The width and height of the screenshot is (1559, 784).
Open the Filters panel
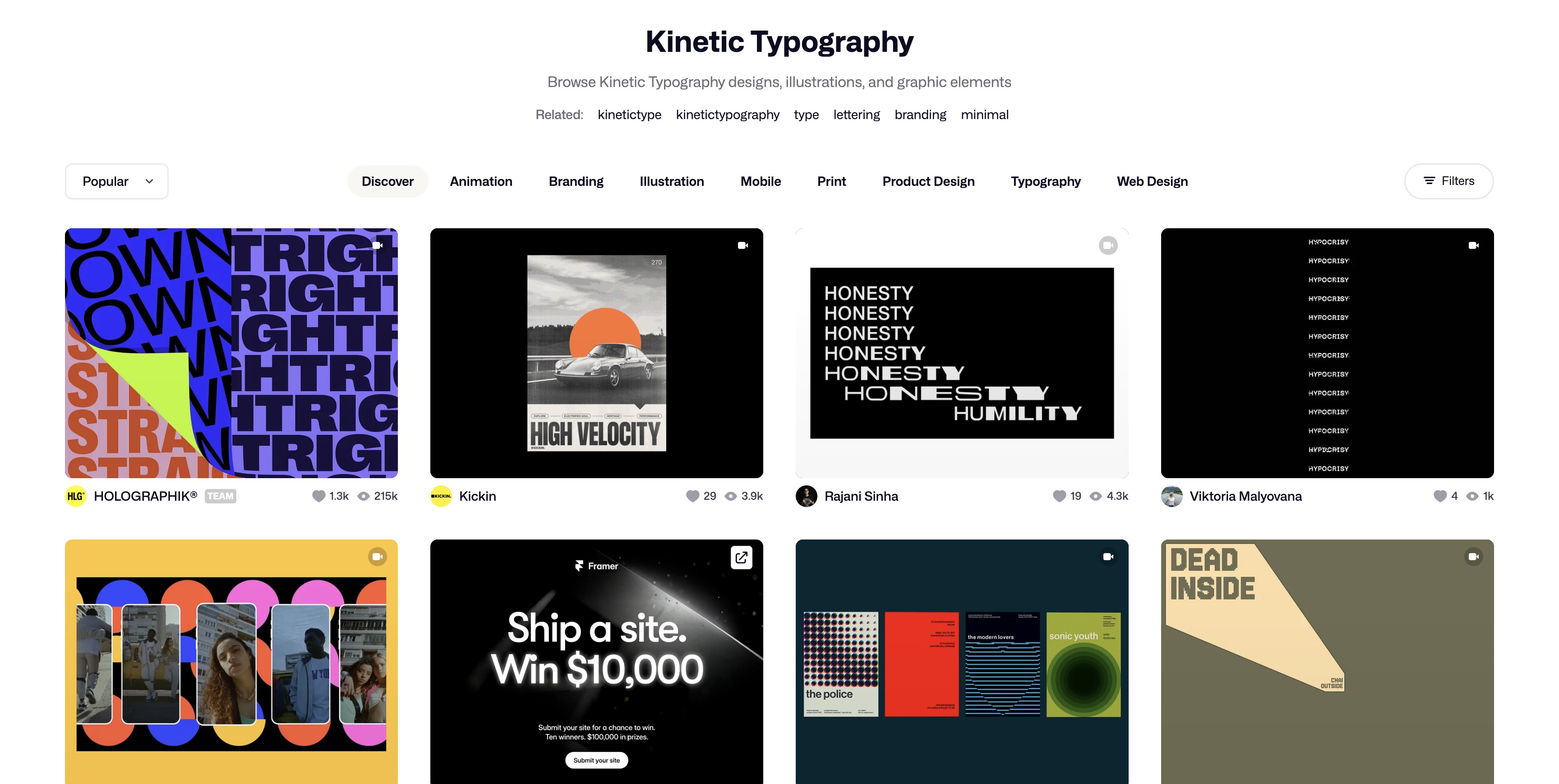pos(1448,181)
